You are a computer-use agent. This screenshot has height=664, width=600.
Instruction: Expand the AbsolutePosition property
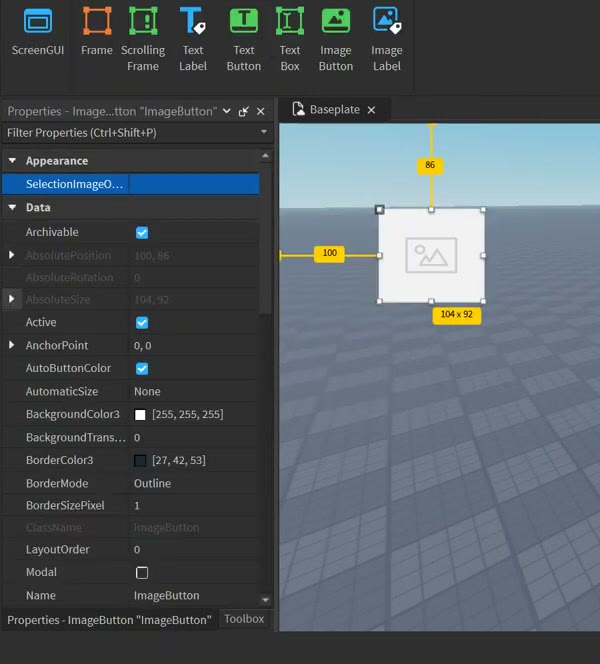pyautogui.click(x=11, y=255)
